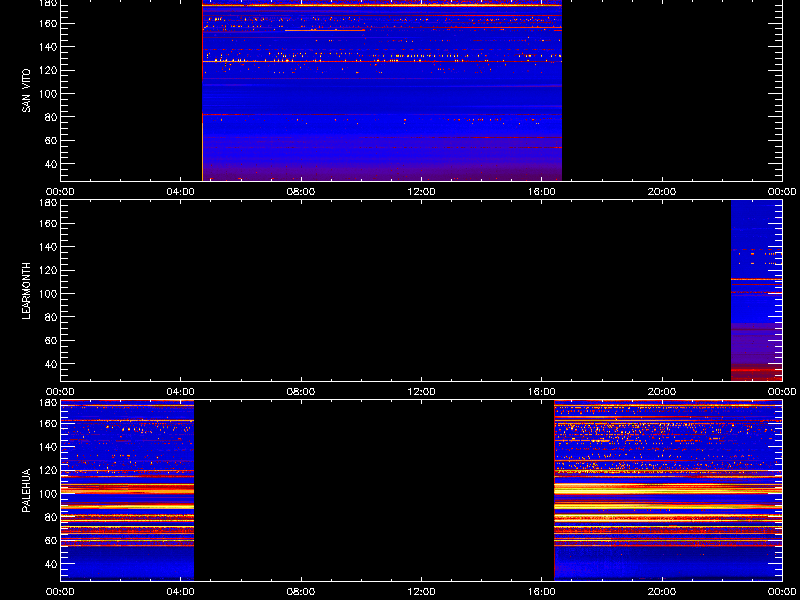800x600 pixels.
Task: Select the 160 tick label on Learmonth axis
Action: coord(49,223)
